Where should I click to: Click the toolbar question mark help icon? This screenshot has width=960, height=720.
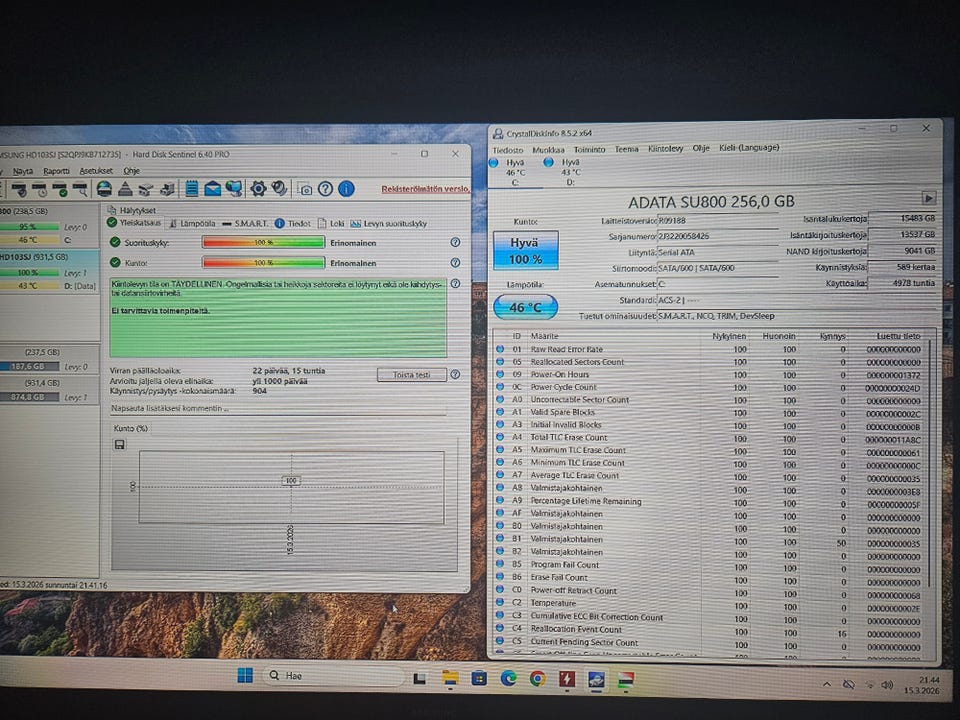pos(325,189)
